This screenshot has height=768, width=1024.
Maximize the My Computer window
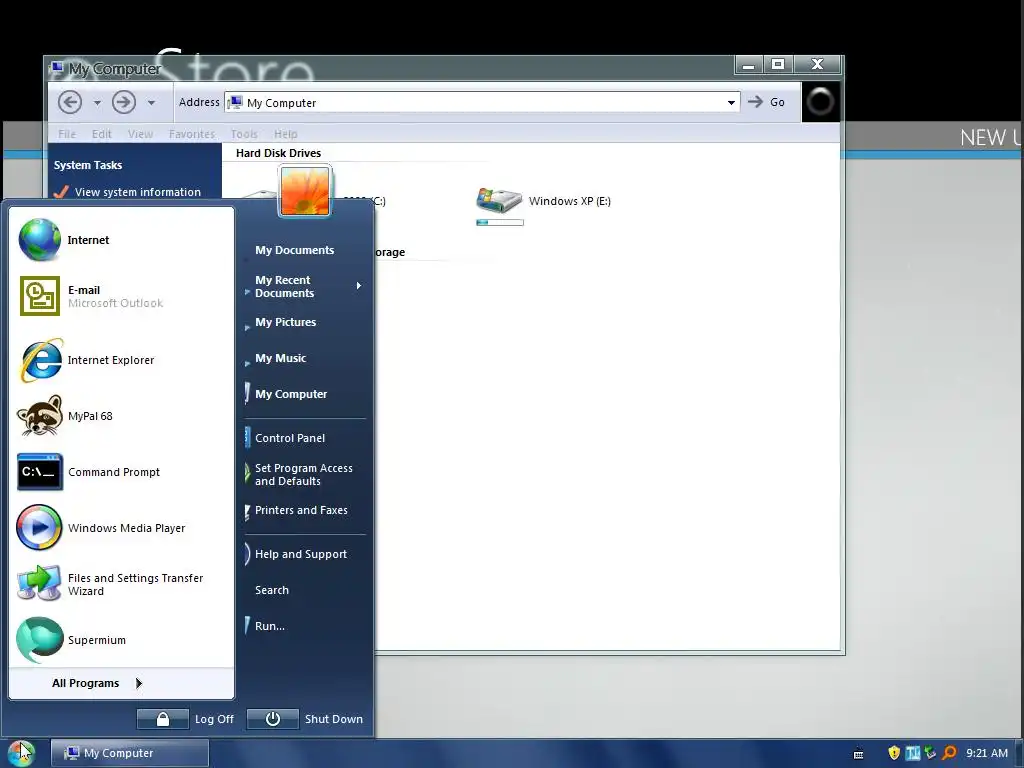(778, 65)
